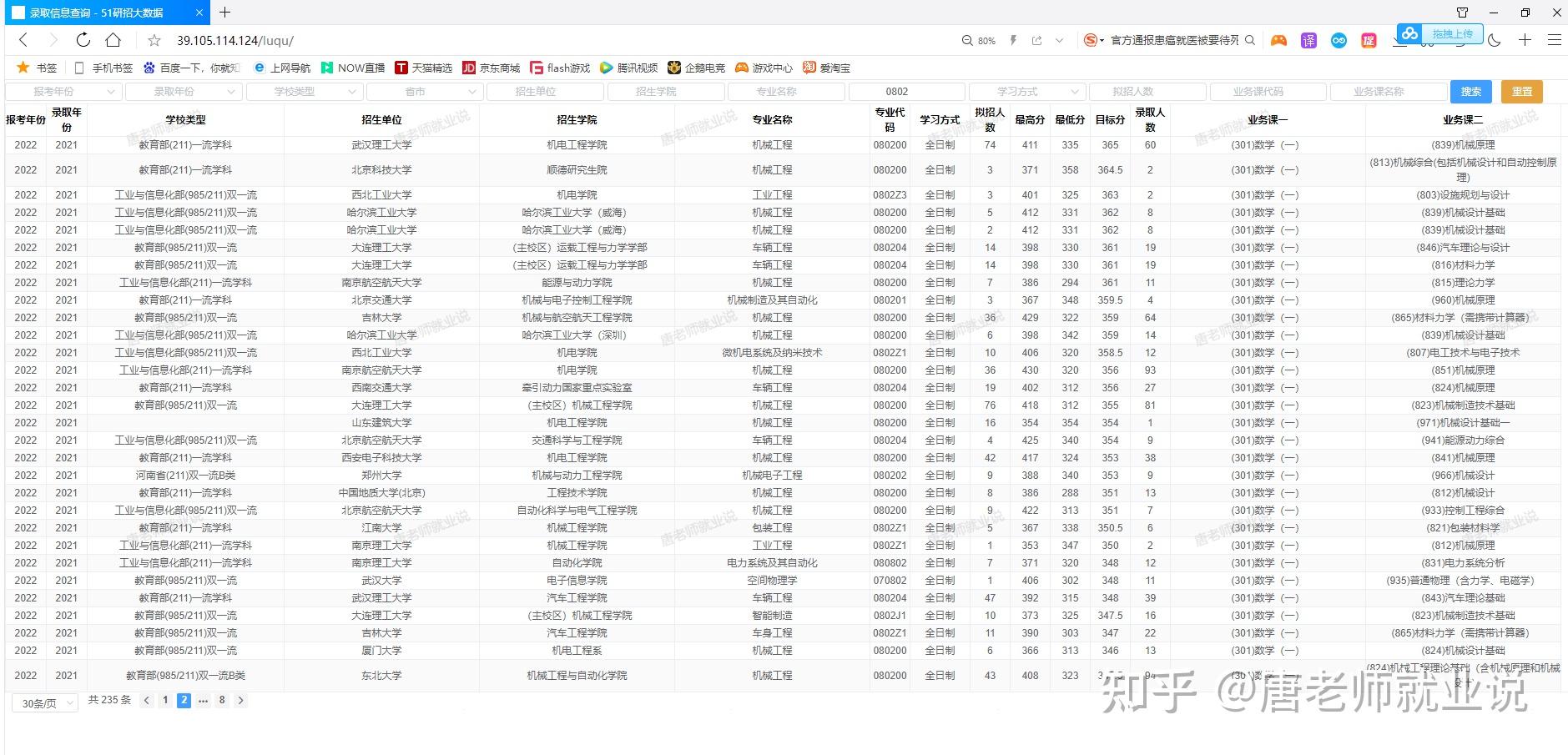
Task: Click the address bar URL 39.105.114.124/luqu/
Action: point(235,40)
